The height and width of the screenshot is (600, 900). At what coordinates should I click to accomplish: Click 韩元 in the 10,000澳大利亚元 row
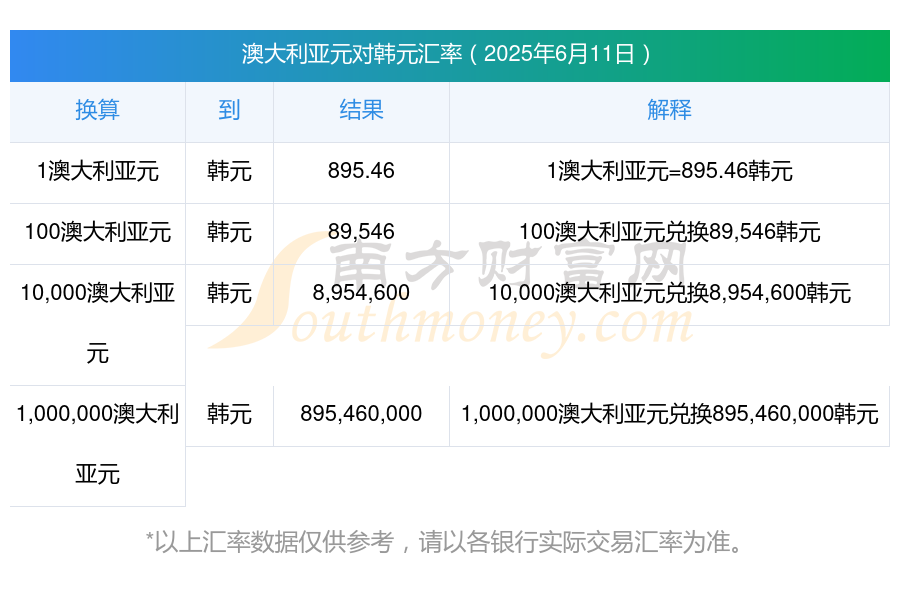point(229,293)
